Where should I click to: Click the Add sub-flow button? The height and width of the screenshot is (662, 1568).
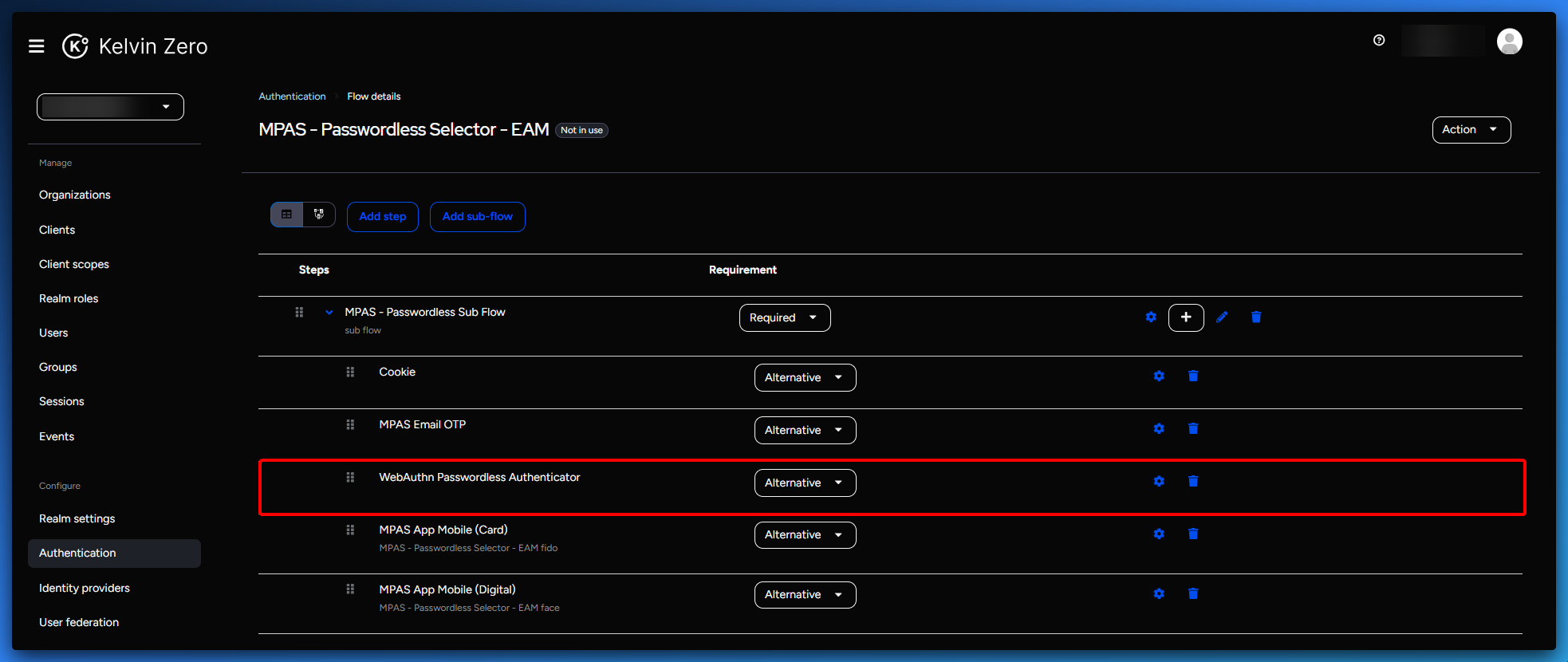478,217
